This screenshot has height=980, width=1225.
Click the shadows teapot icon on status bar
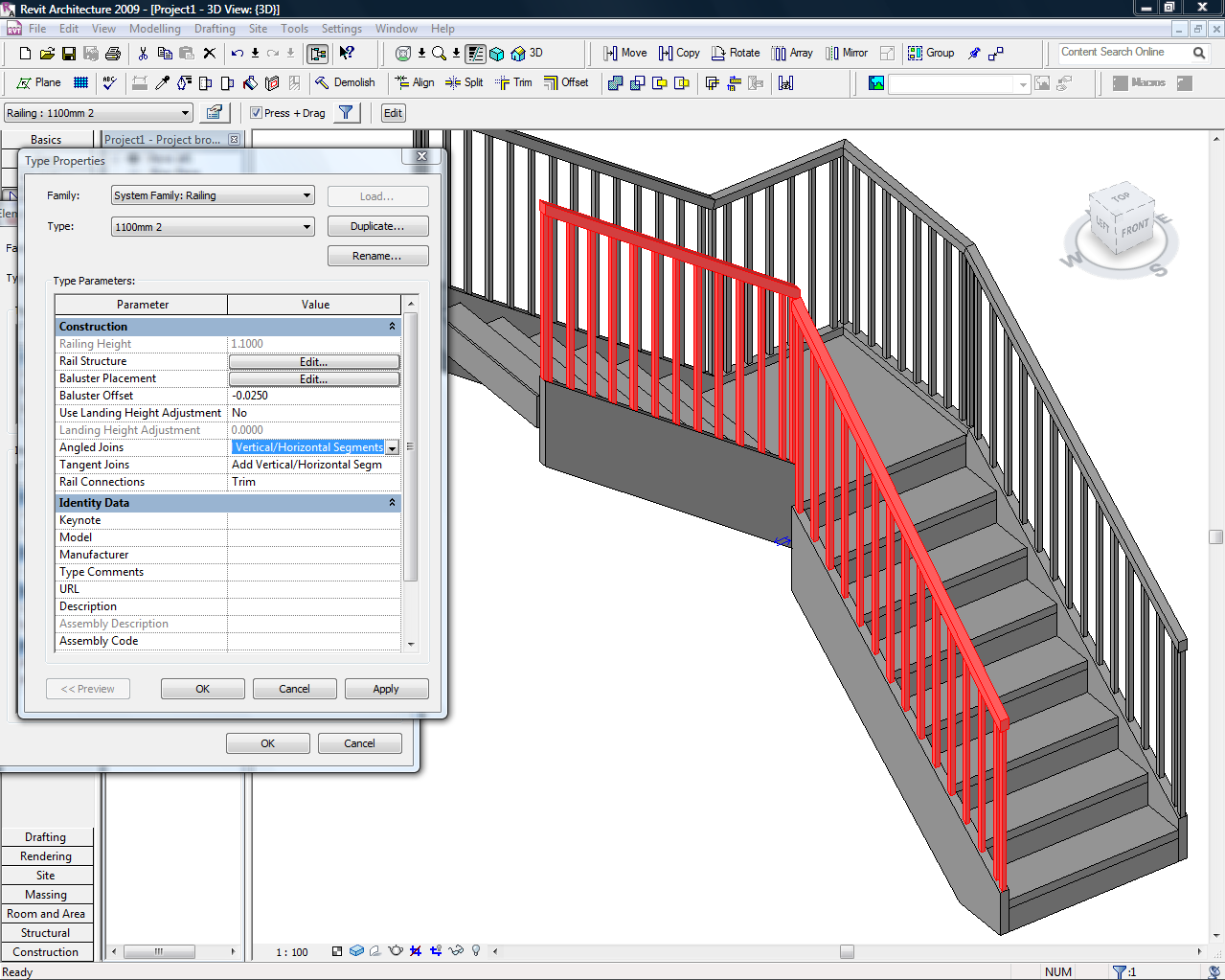coord(394,950)
